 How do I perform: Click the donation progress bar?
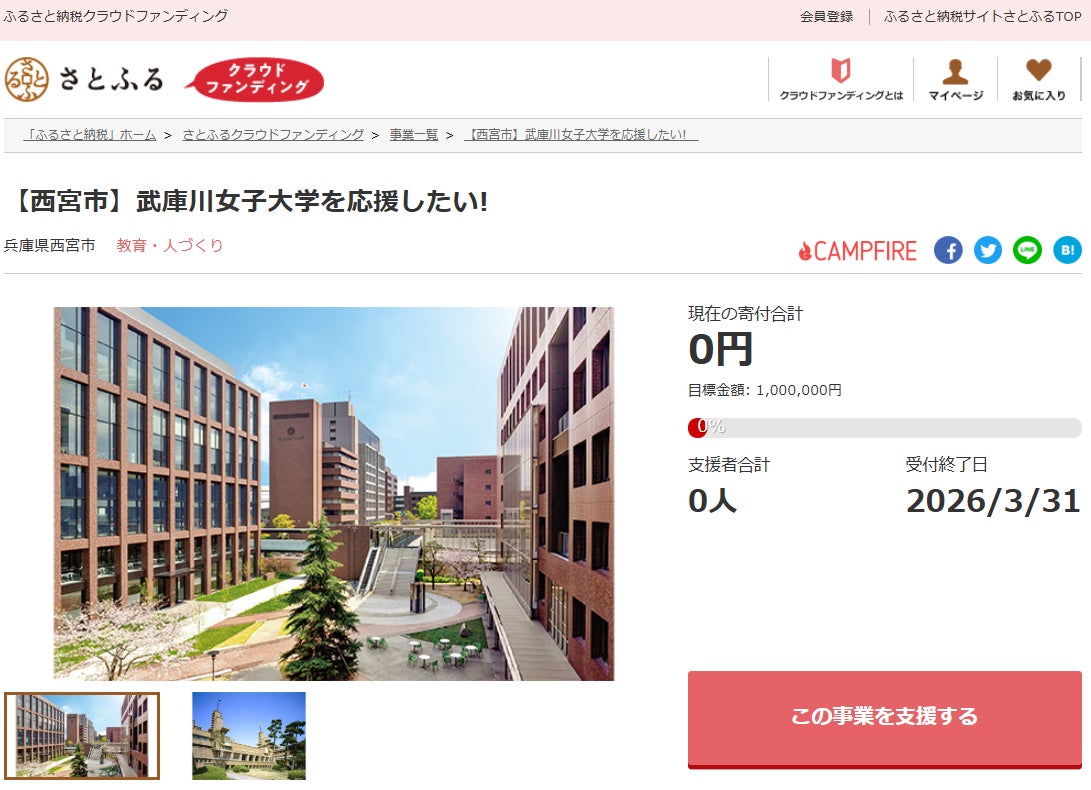point(884,427)
